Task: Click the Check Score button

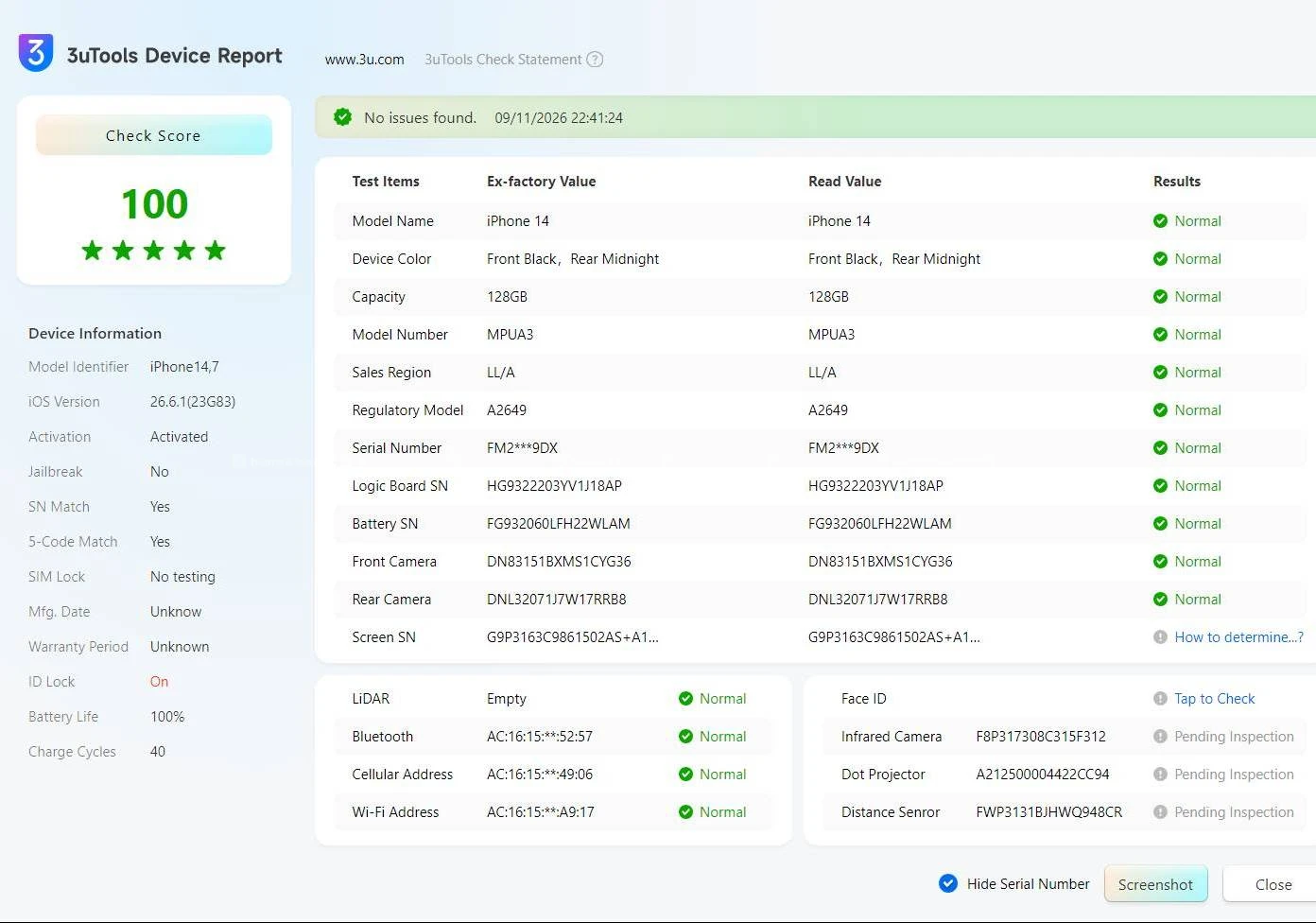Action: click(153, 135)
